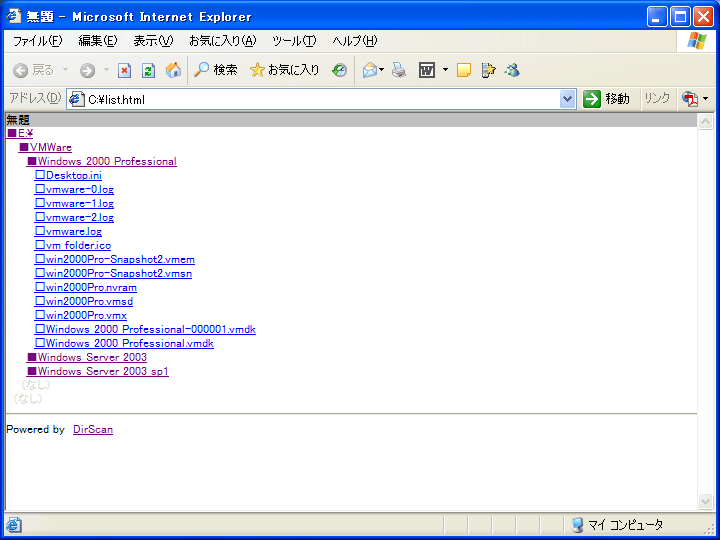Open the Desktop.ini file link
720x540 pixels.
[68, 175]
